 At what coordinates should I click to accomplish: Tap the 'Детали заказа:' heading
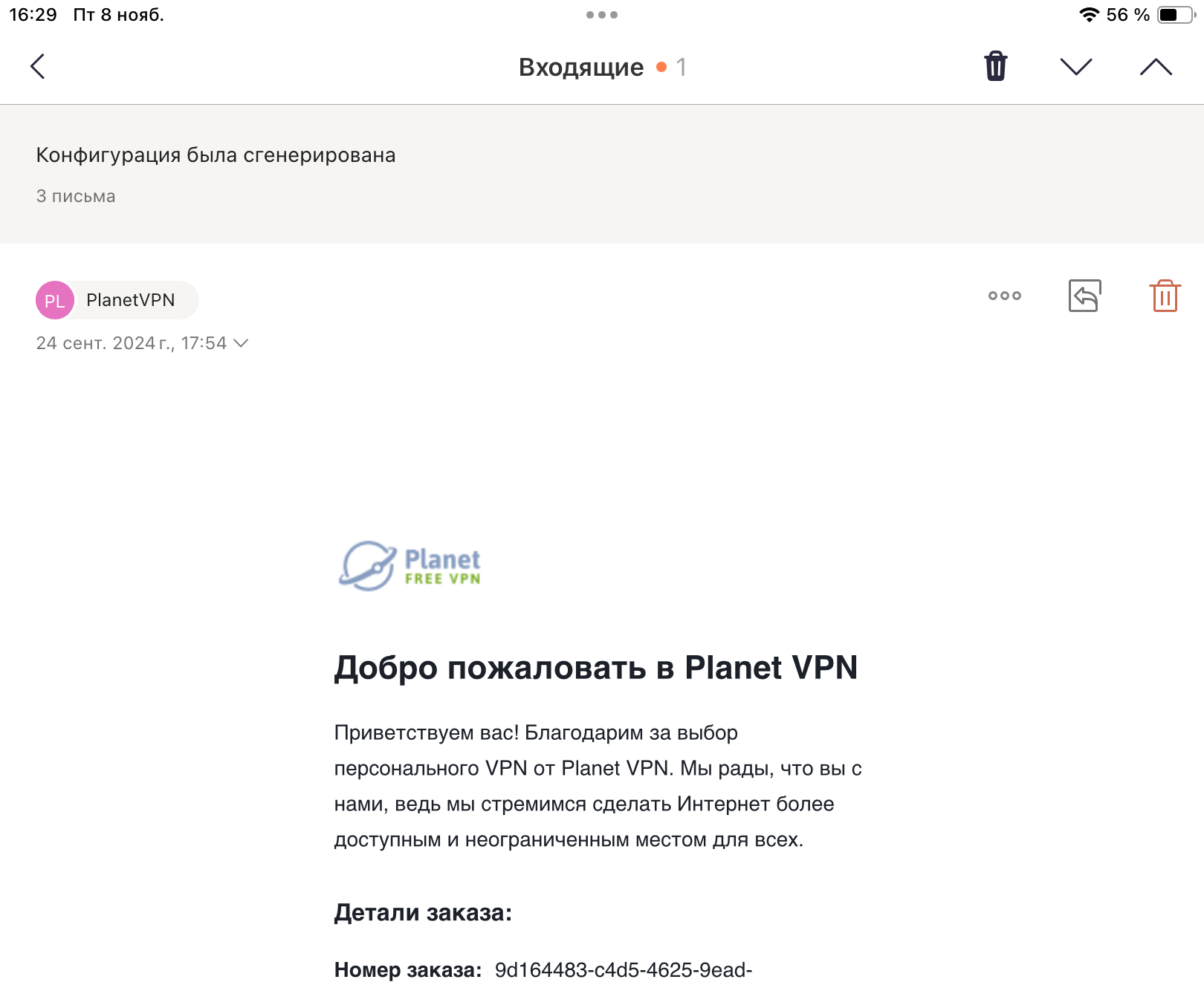423,912
